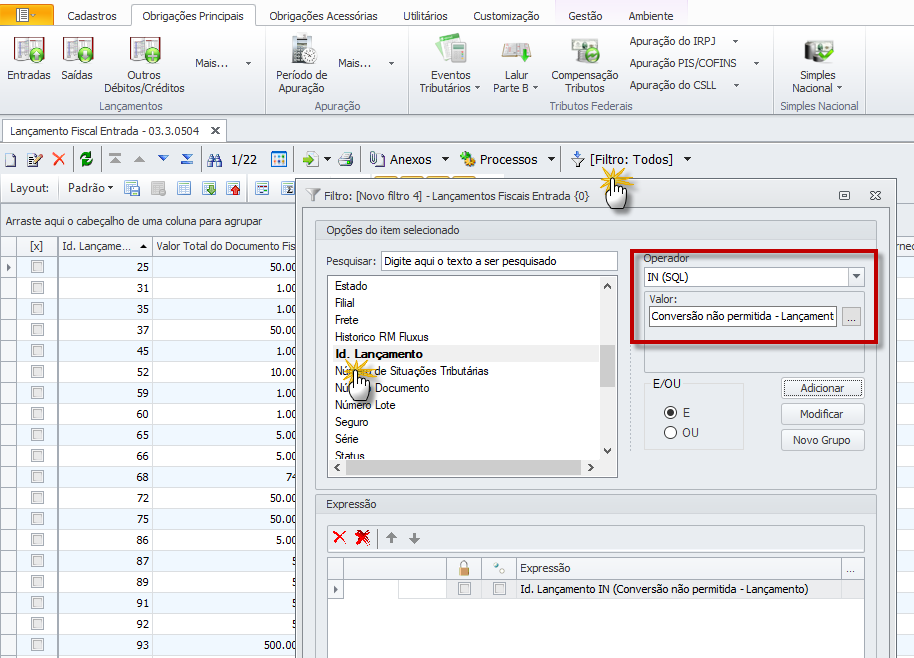
Task: Expand Apuração do CSLL dropdown
Action: tap(736, 85)
